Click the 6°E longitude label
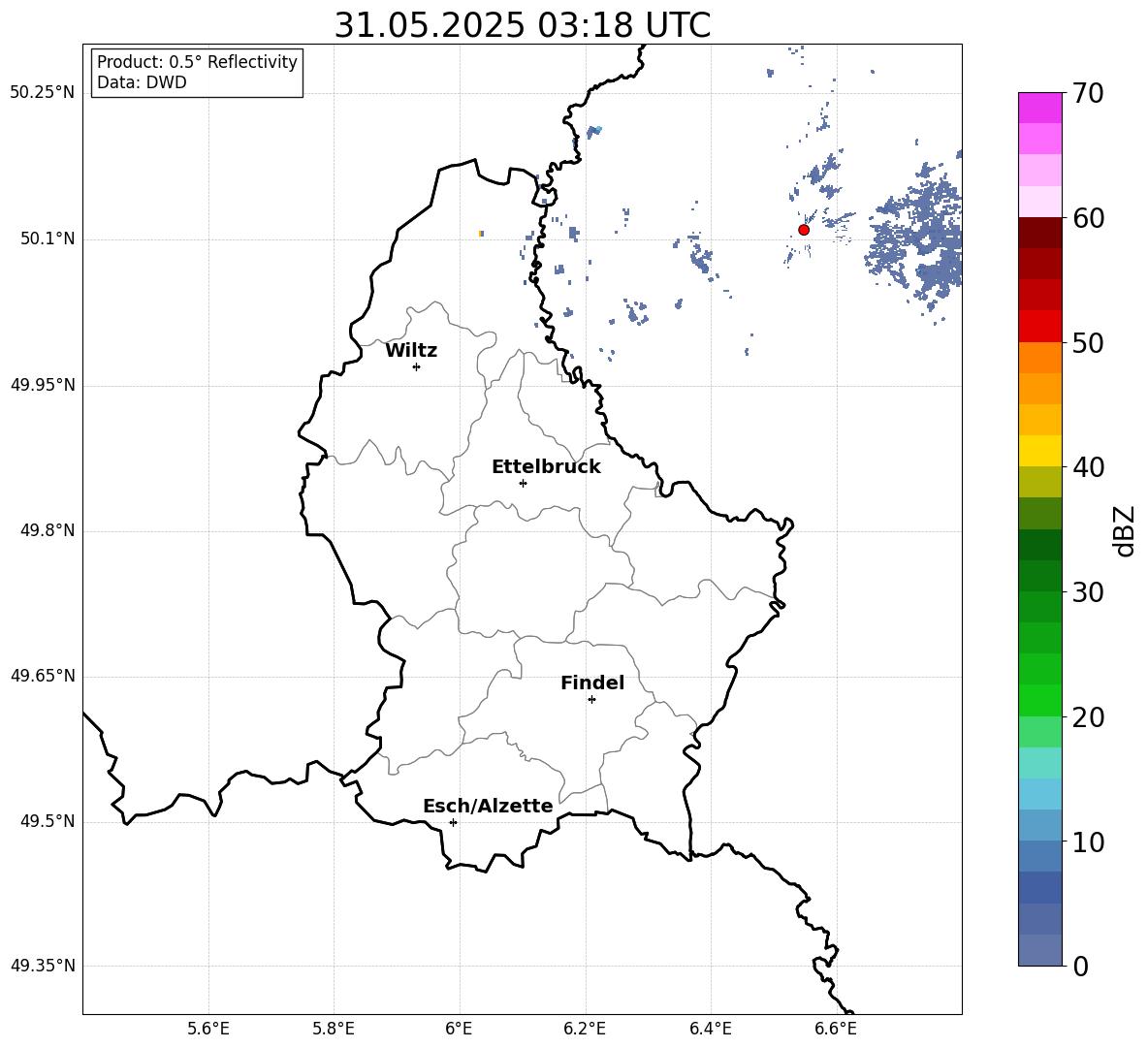The height and width of the screenshot is (1048, 1148). coord(459,1029)
